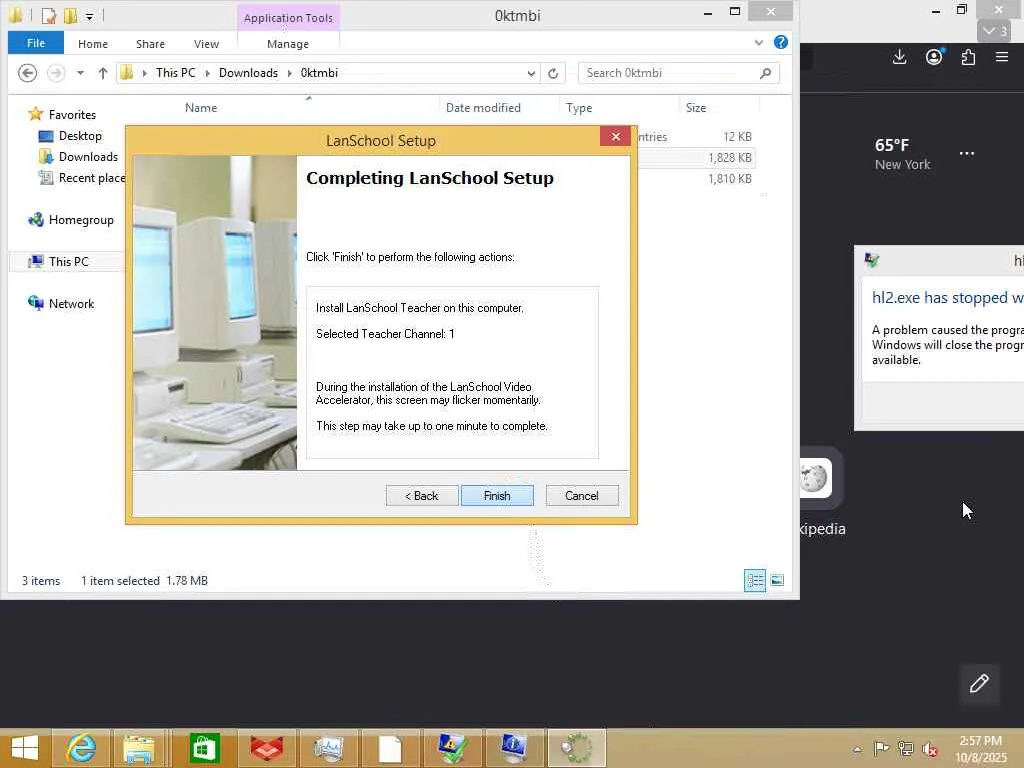1024x768 pixels.
Task: Sort files by Type column
Action: 579,108
